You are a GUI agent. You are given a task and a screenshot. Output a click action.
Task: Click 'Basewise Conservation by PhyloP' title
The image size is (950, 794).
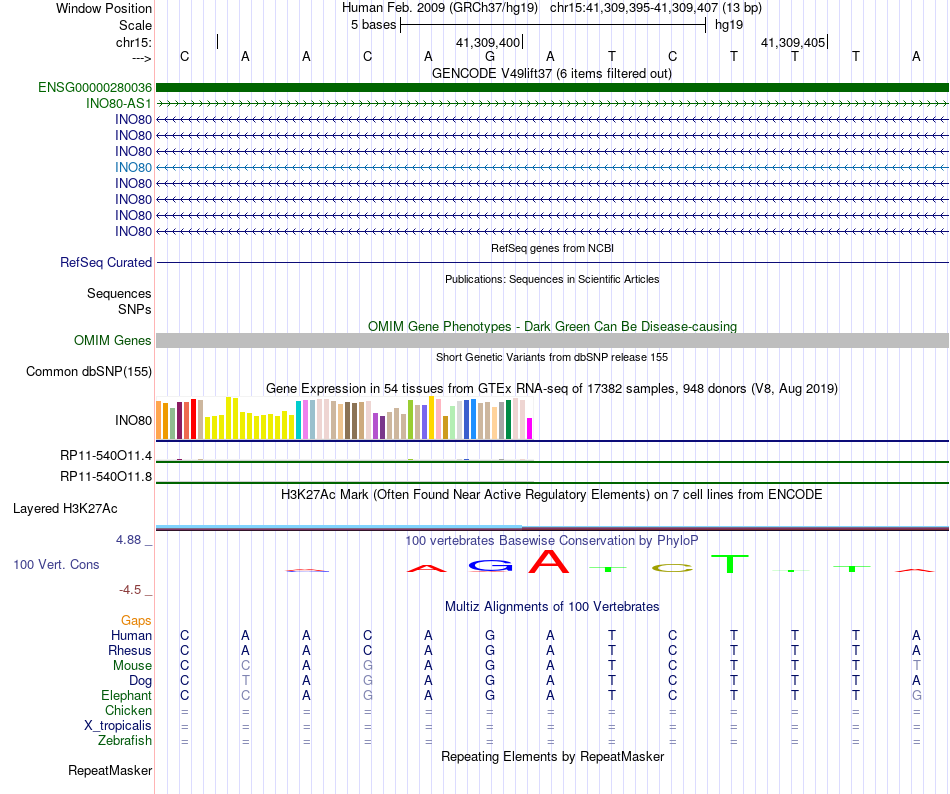(552, 541)
